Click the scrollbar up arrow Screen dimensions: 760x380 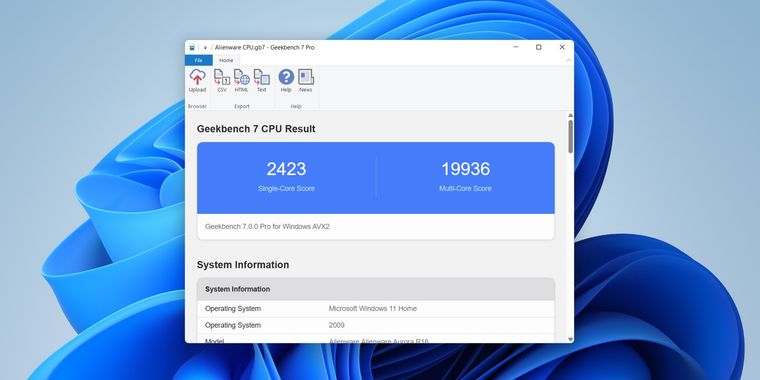tap(570, 115)
